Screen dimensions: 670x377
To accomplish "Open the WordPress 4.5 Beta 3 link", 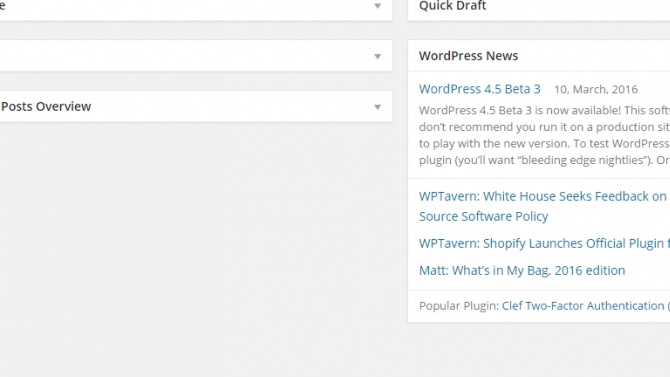I will 479,89.
